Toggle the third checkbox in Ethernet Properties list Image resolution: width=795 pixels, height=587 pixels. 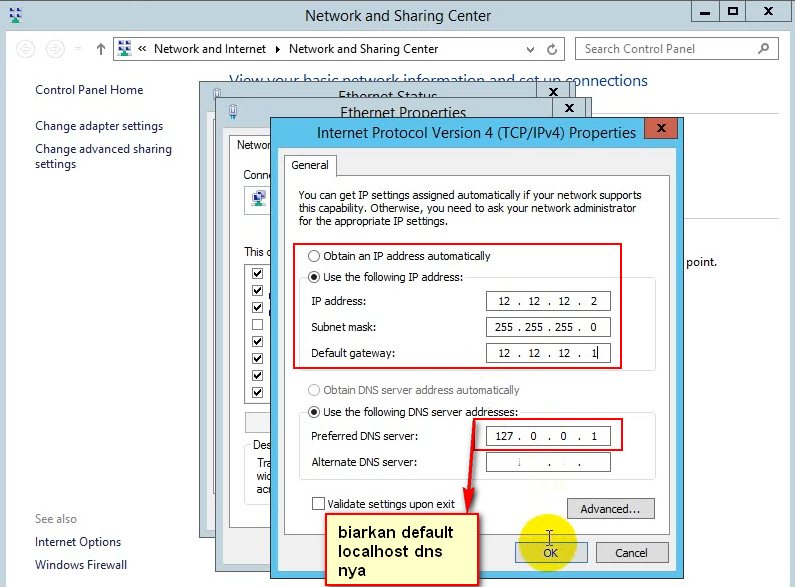(x=258, y=308)
